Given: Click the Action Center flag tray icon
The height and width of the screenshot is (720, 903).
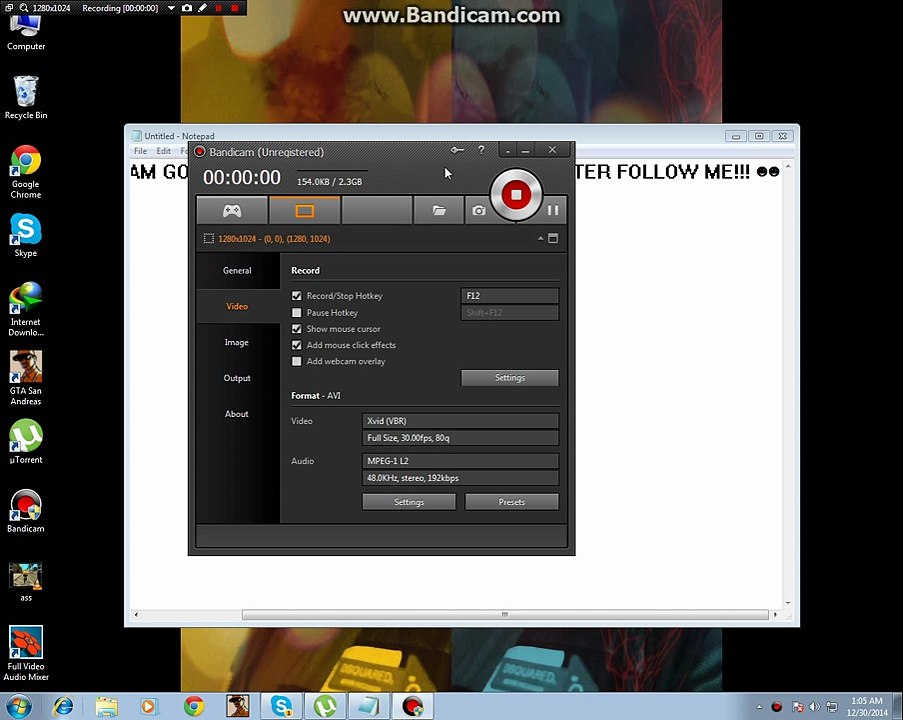Looking at the screenshot, I should coord(797,706).
